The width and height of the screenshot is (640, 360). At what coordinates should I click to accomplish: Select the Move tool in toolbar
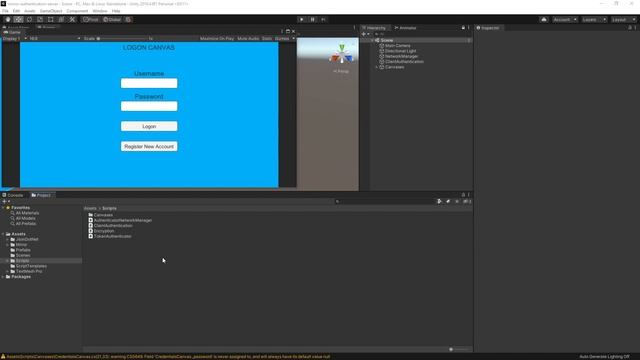pos(18,20)
